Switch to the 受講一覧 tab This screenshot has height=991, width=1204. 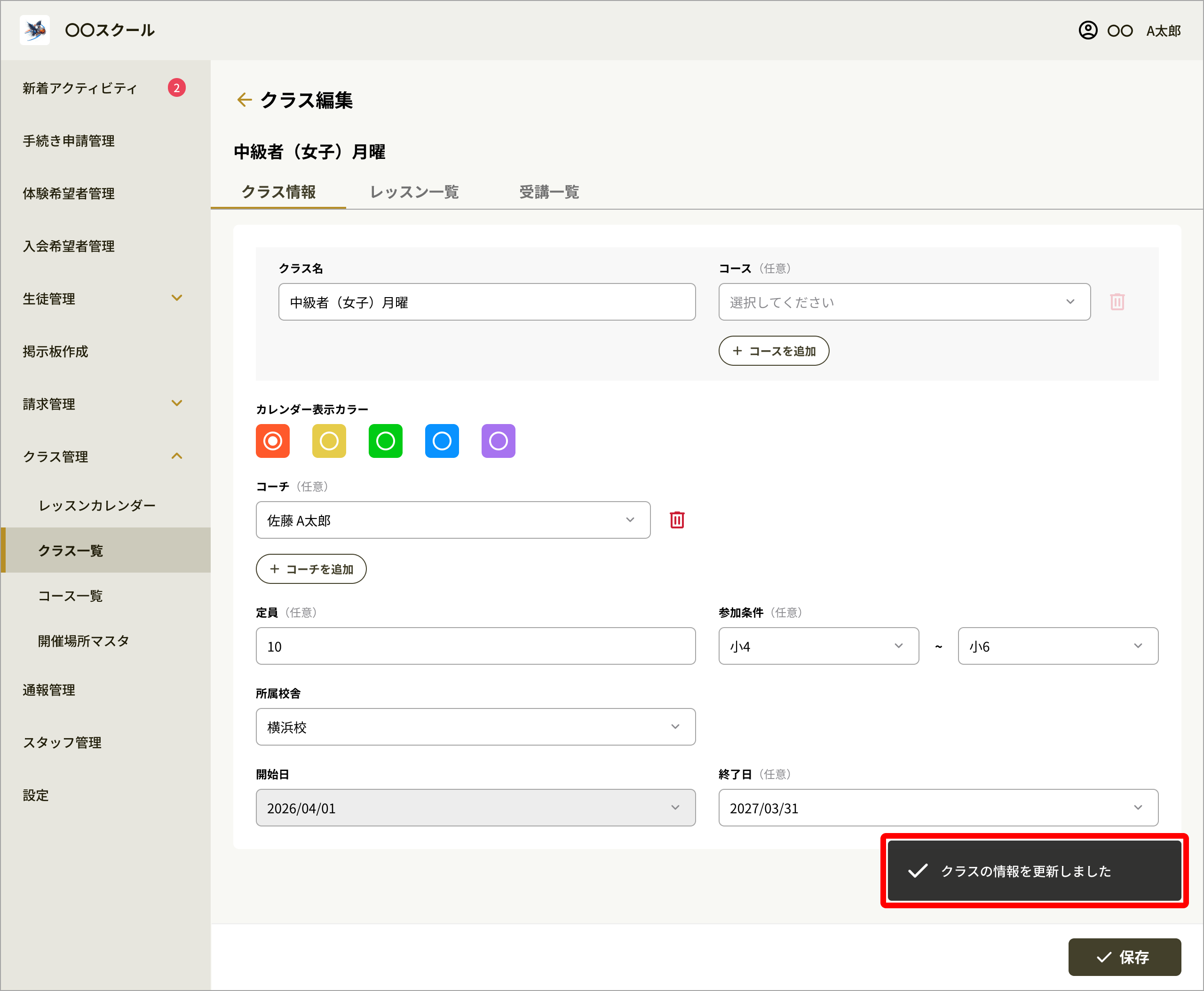pyautogui.click(x=549, y=192)
